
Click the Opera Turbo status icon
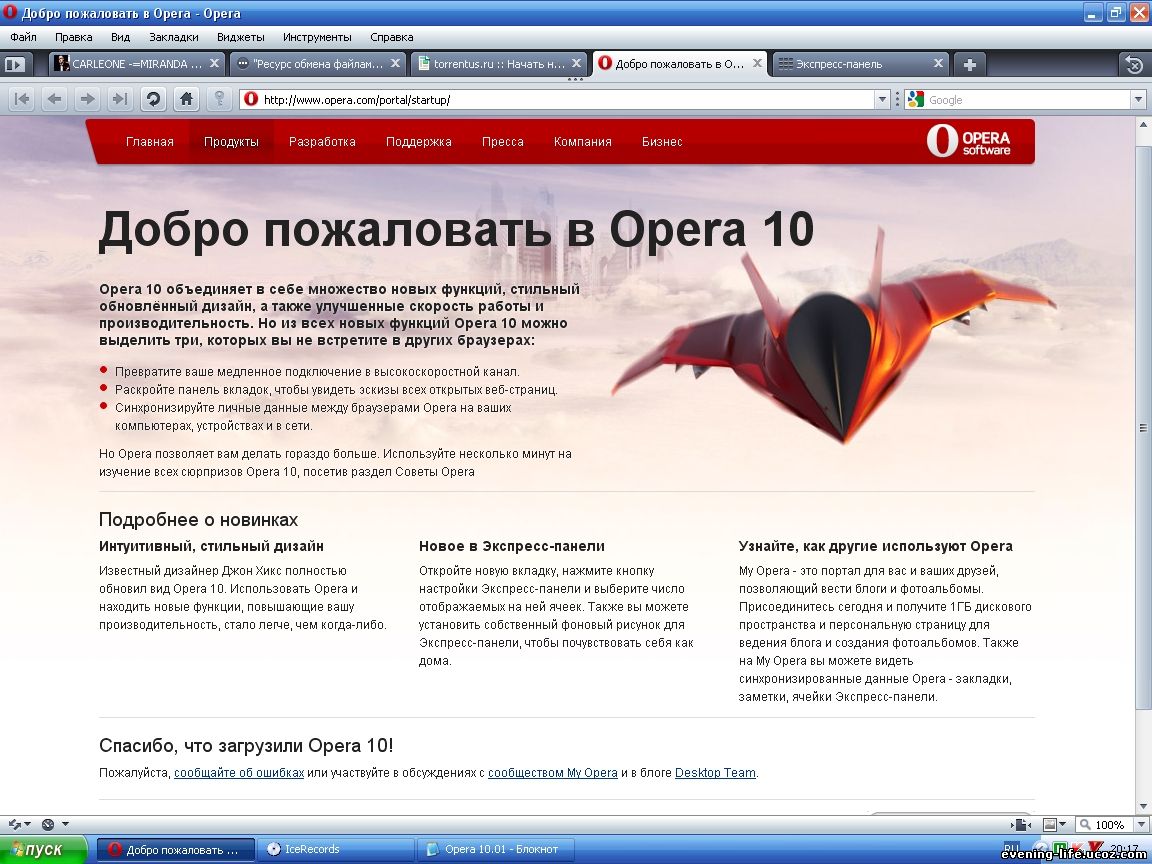pos(48,824)
